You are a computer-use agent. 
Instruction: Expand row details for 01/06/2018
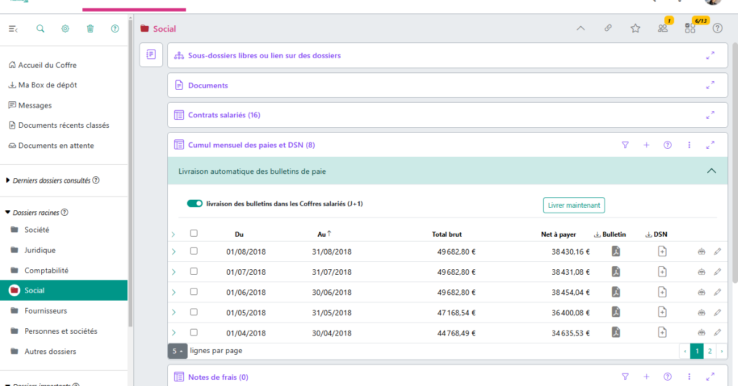pos(174,292)
